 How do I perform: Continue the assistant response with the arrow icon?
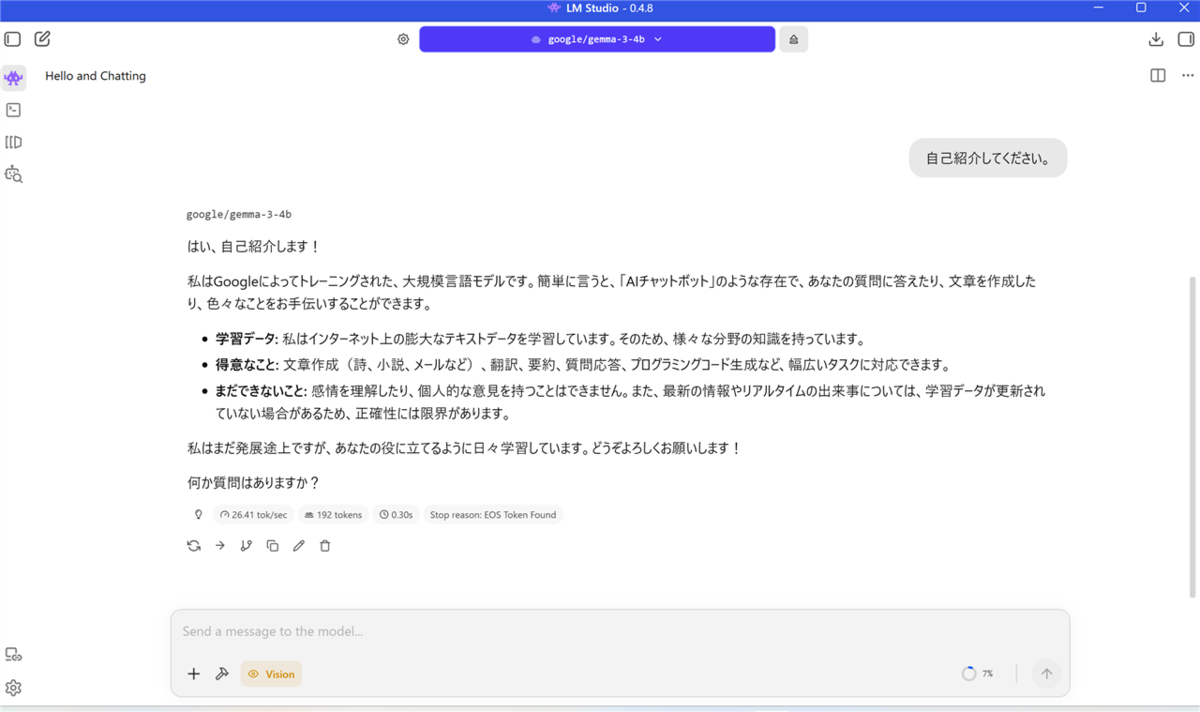220,546
